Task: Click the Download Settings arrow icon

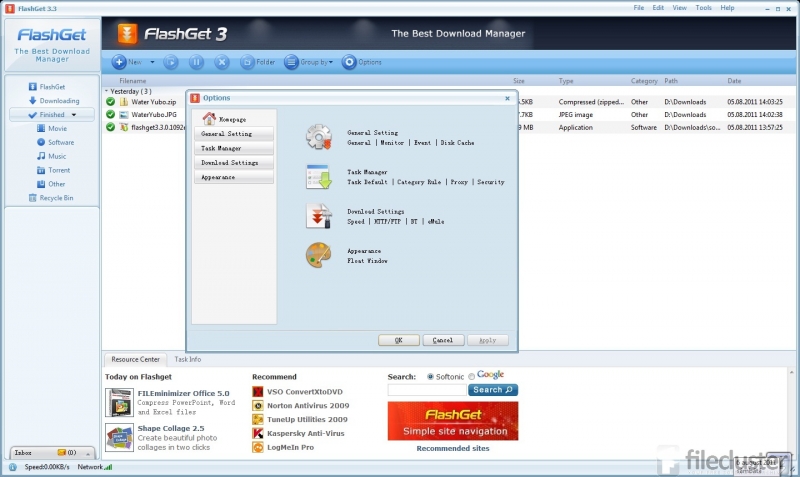Action: 318,216
